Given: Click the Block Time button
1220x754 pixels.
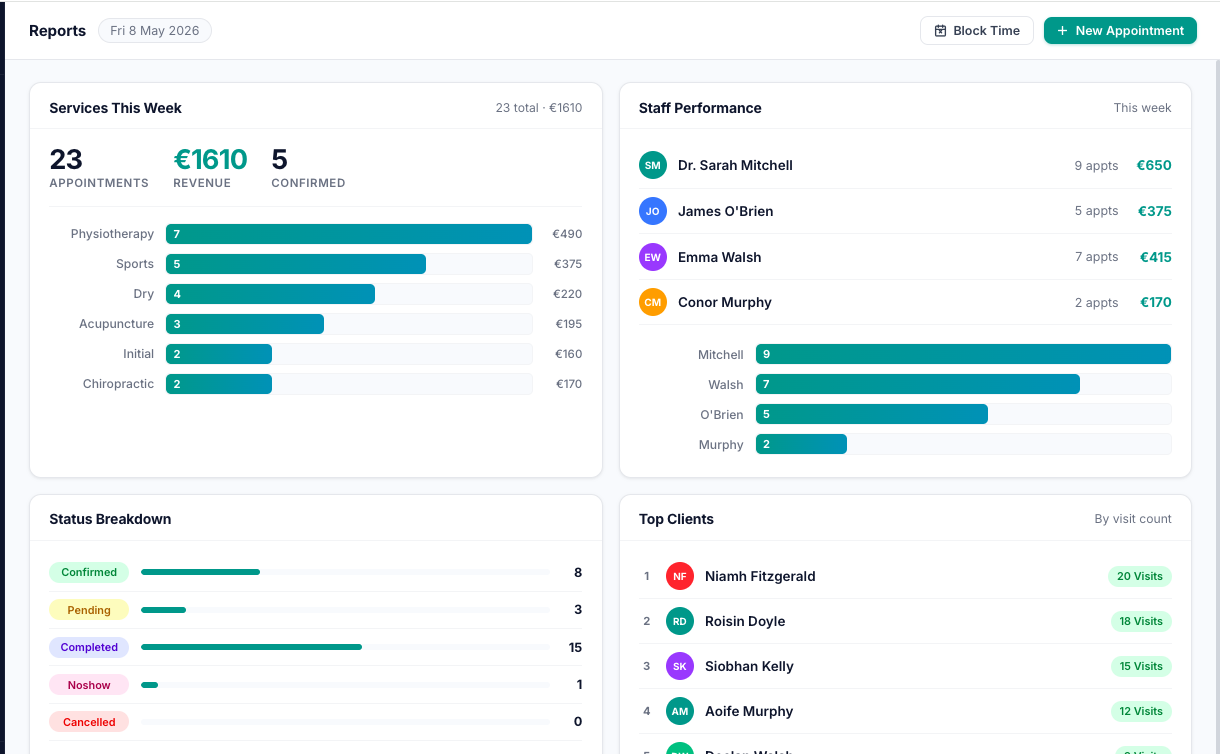Looking at the screenshot, I should 976,31.
